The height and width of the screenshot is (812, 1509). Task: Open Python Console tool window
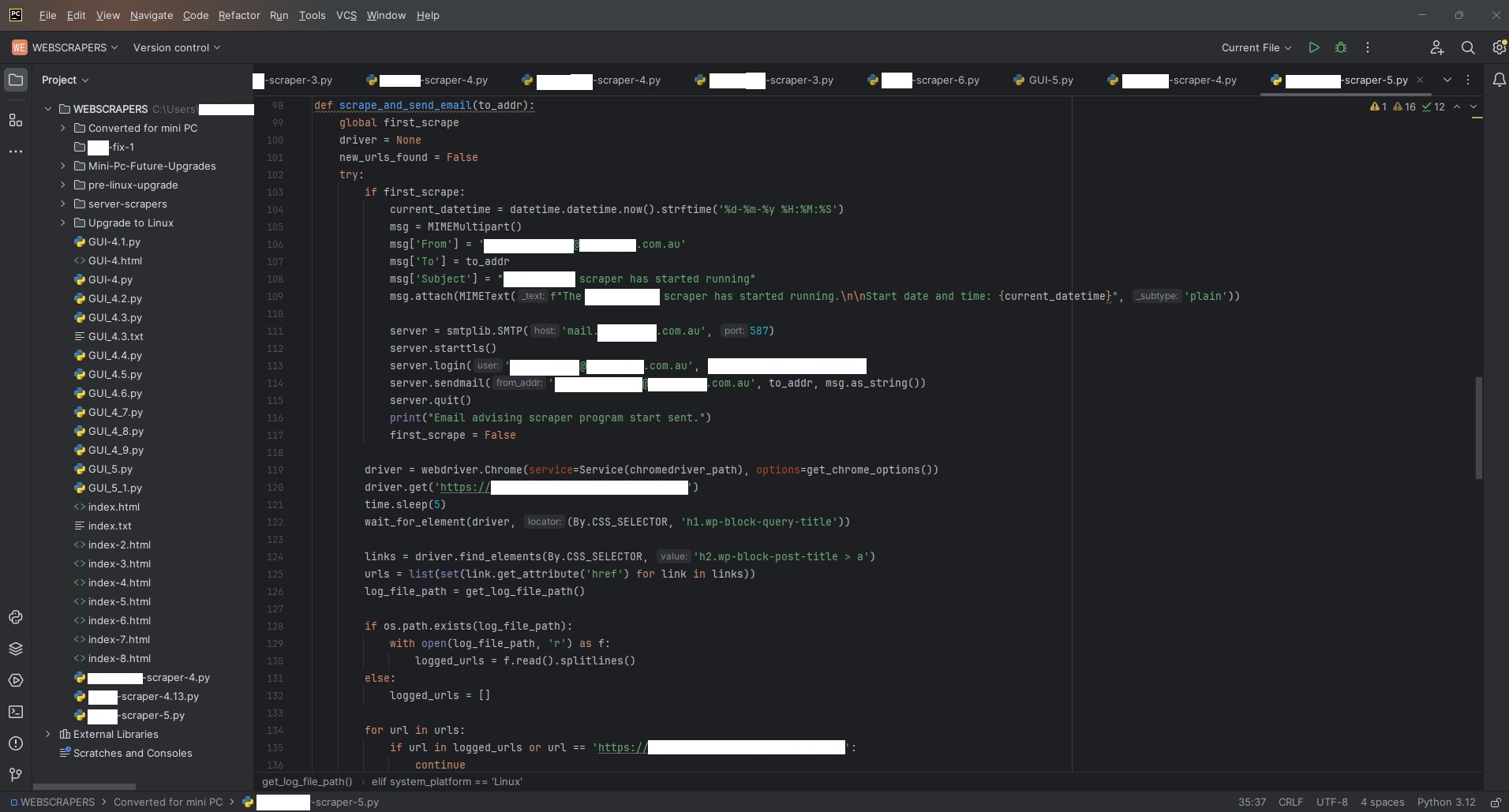(x=16, y=617)
